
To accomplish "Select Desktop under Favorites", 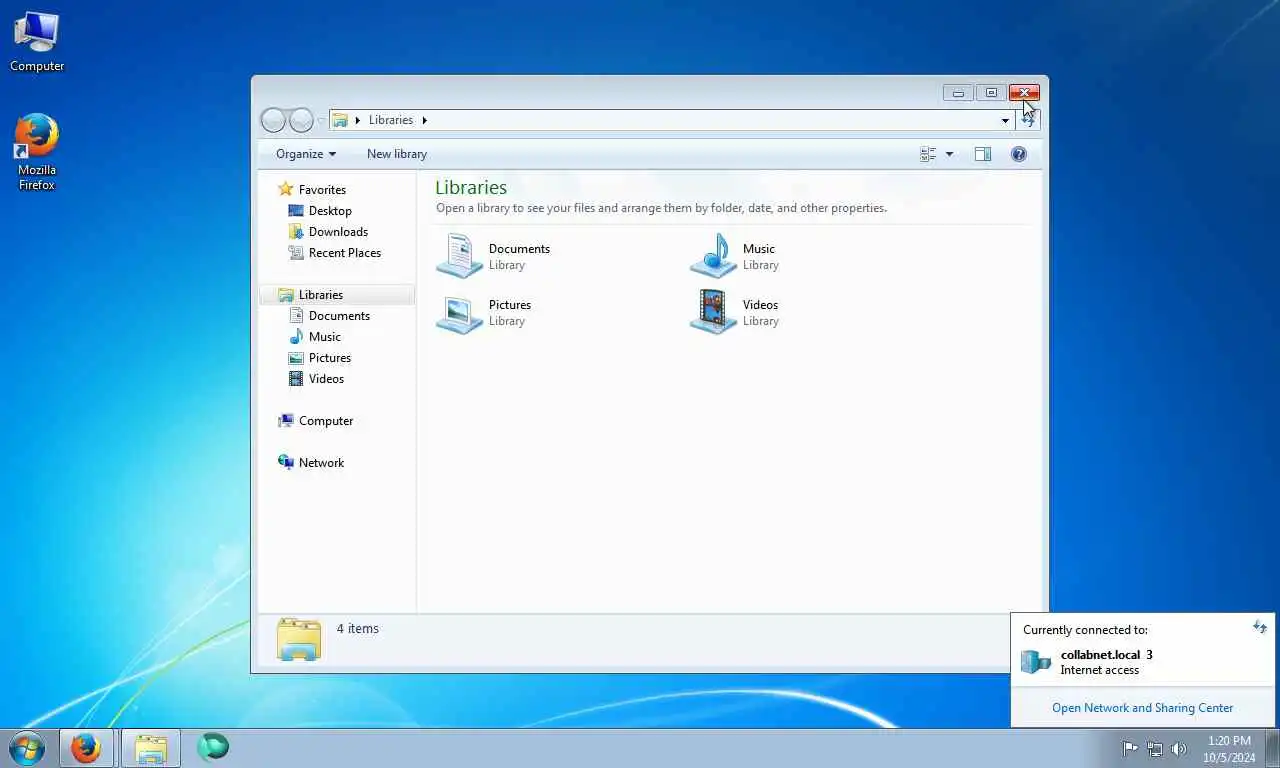I will point(330,211).
